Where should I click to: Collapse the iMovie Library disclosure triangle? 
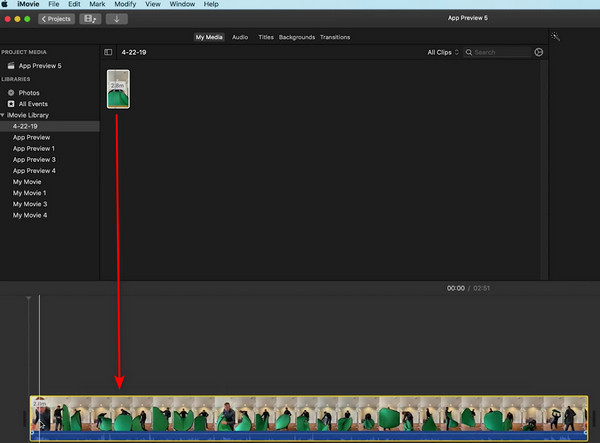3,115
